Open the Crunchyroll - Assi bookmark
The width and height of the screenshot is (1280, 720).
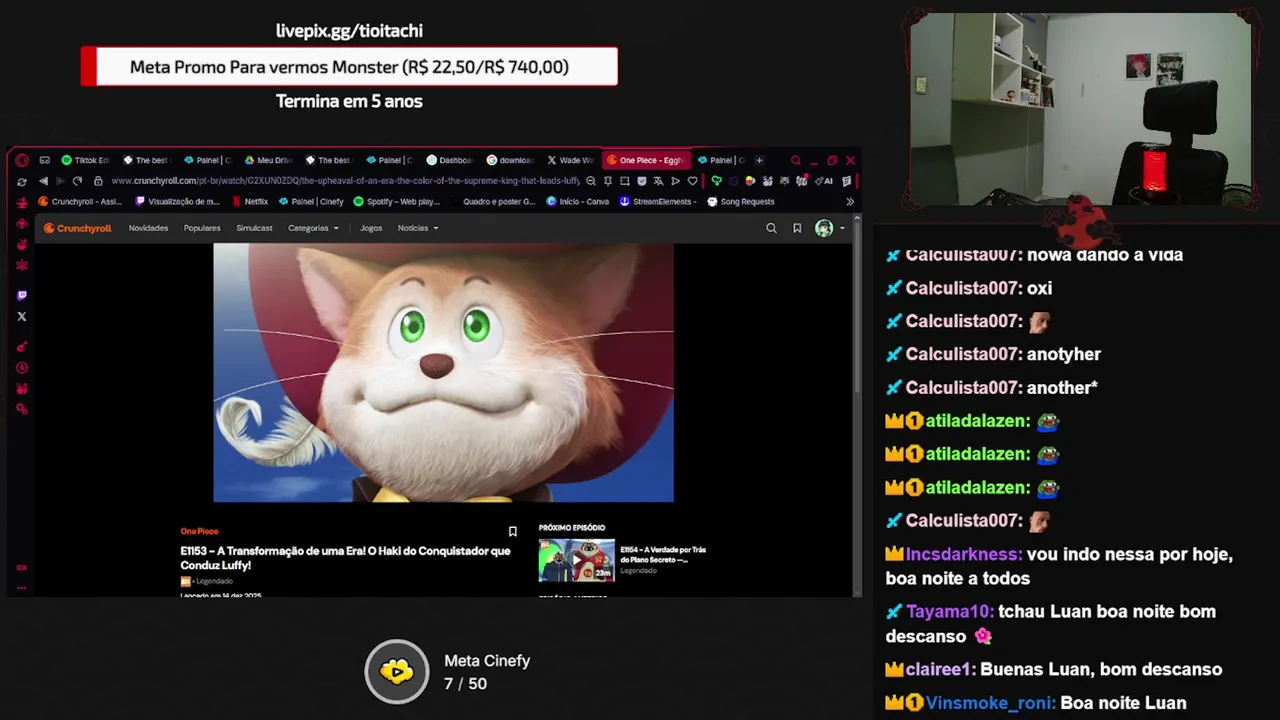coord(80,201)
